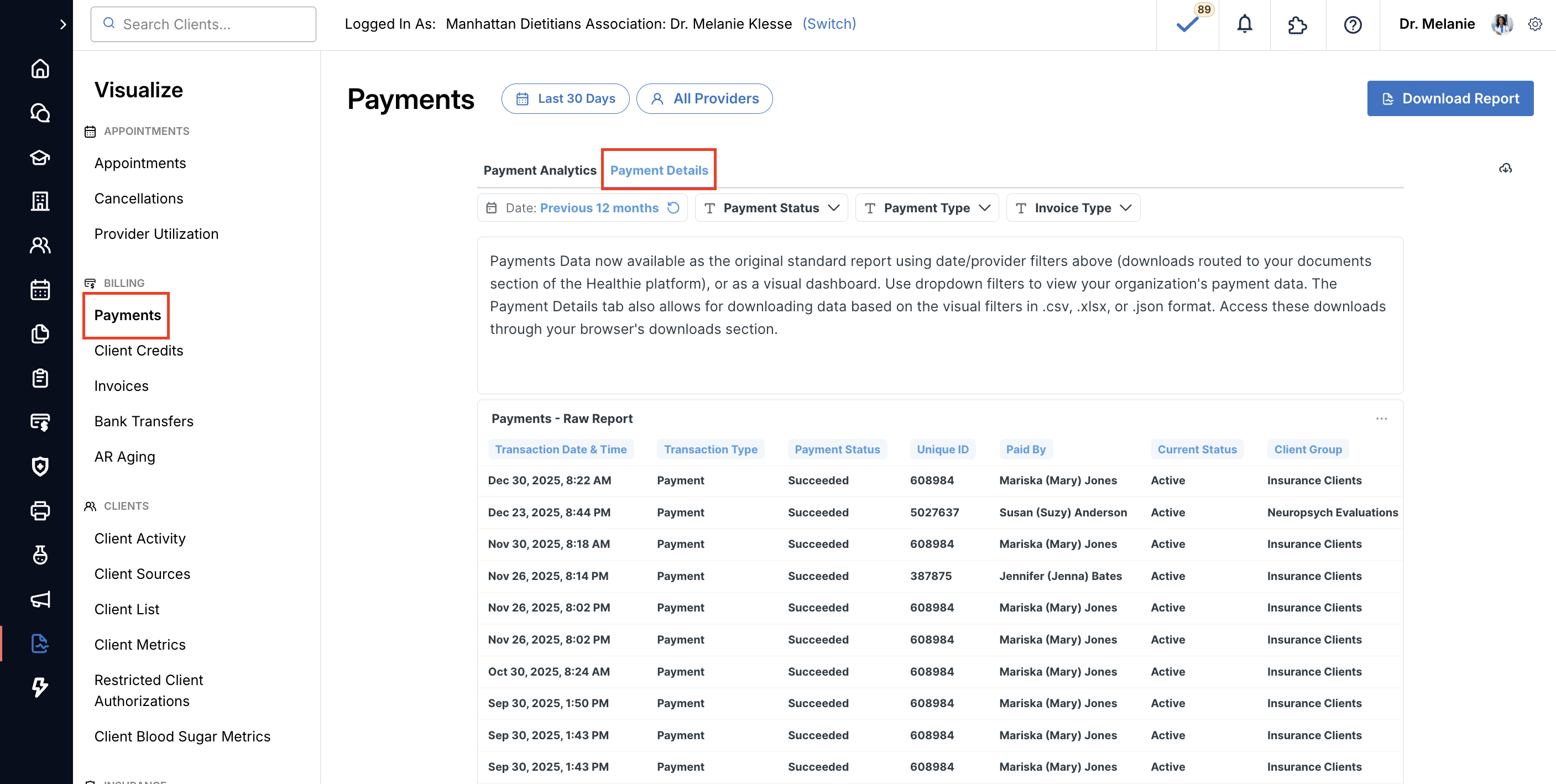Image resolution: width=1556 pixels, height=784 pixels.
Task: Click the cloud download icon
Action: coord(1505,169)
